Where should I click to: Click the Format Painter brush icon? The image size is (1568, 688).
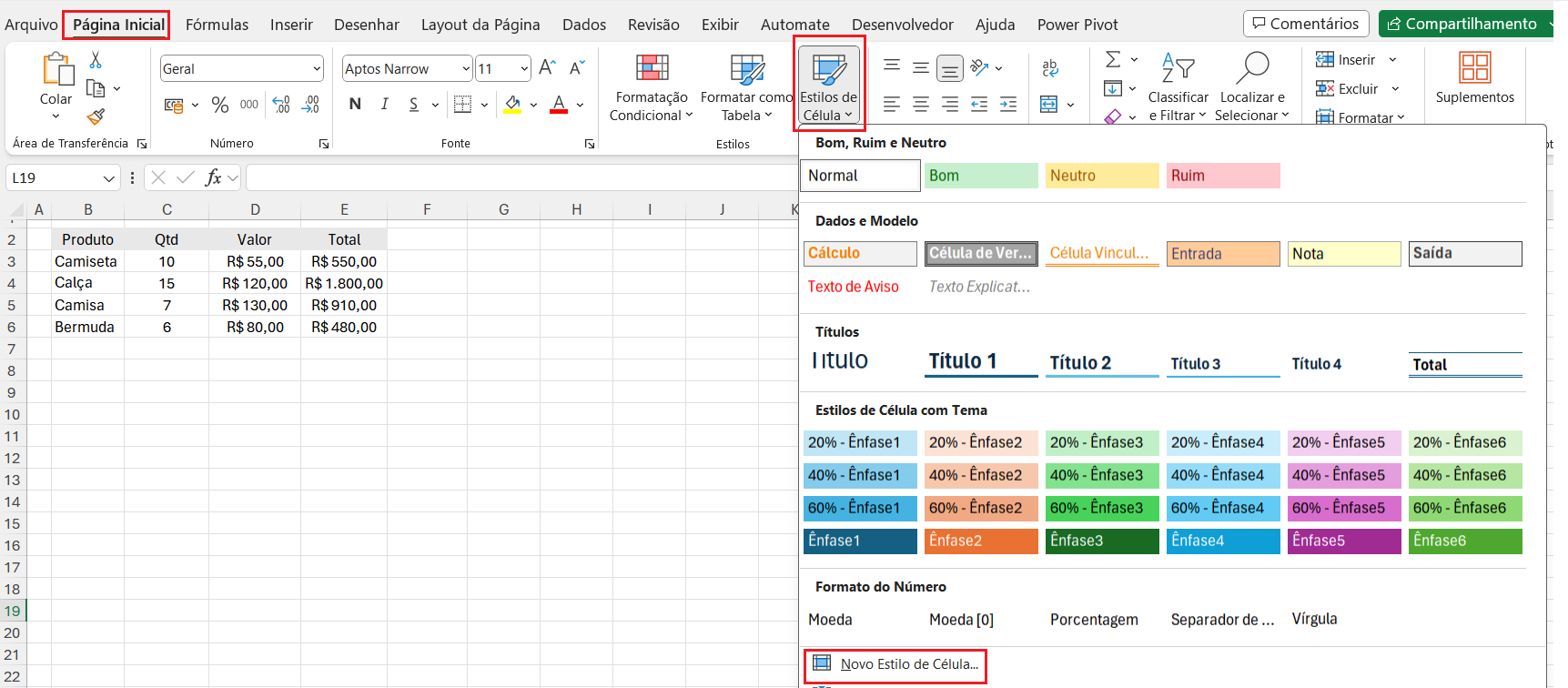click(x=96, y=116)
